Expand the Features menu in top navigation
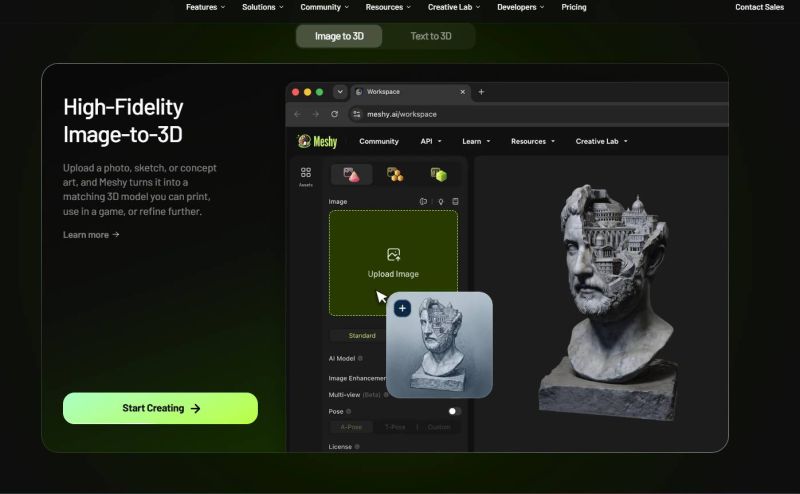The width and height of the screenshot is (800, 494). point(205,7)
